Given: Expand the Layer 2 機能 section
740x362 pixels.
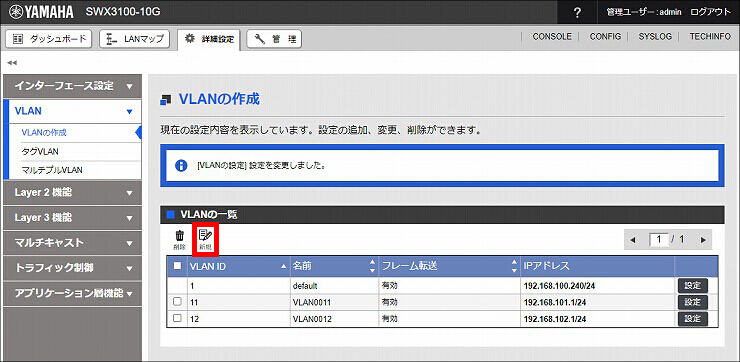Looking at the screenshot, I should tap(72, 193).
